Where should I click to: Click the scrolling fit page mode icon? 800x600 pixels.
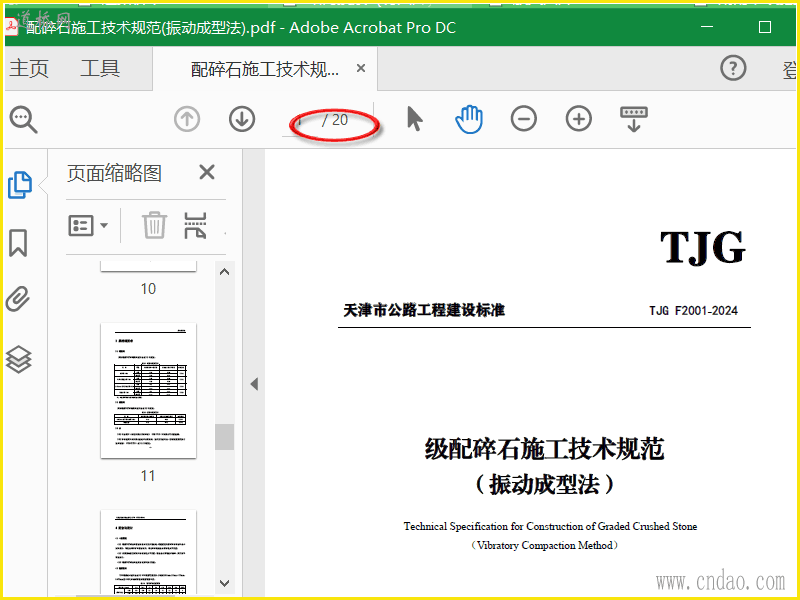click(x=634, y=119)
